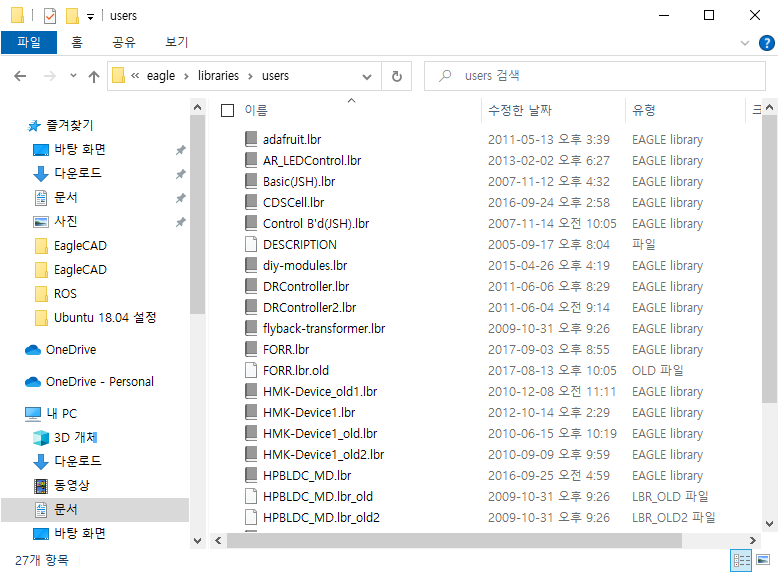Select the adafruit.lbr file icon
Screen dimensions: 779x573
point(251,139)
